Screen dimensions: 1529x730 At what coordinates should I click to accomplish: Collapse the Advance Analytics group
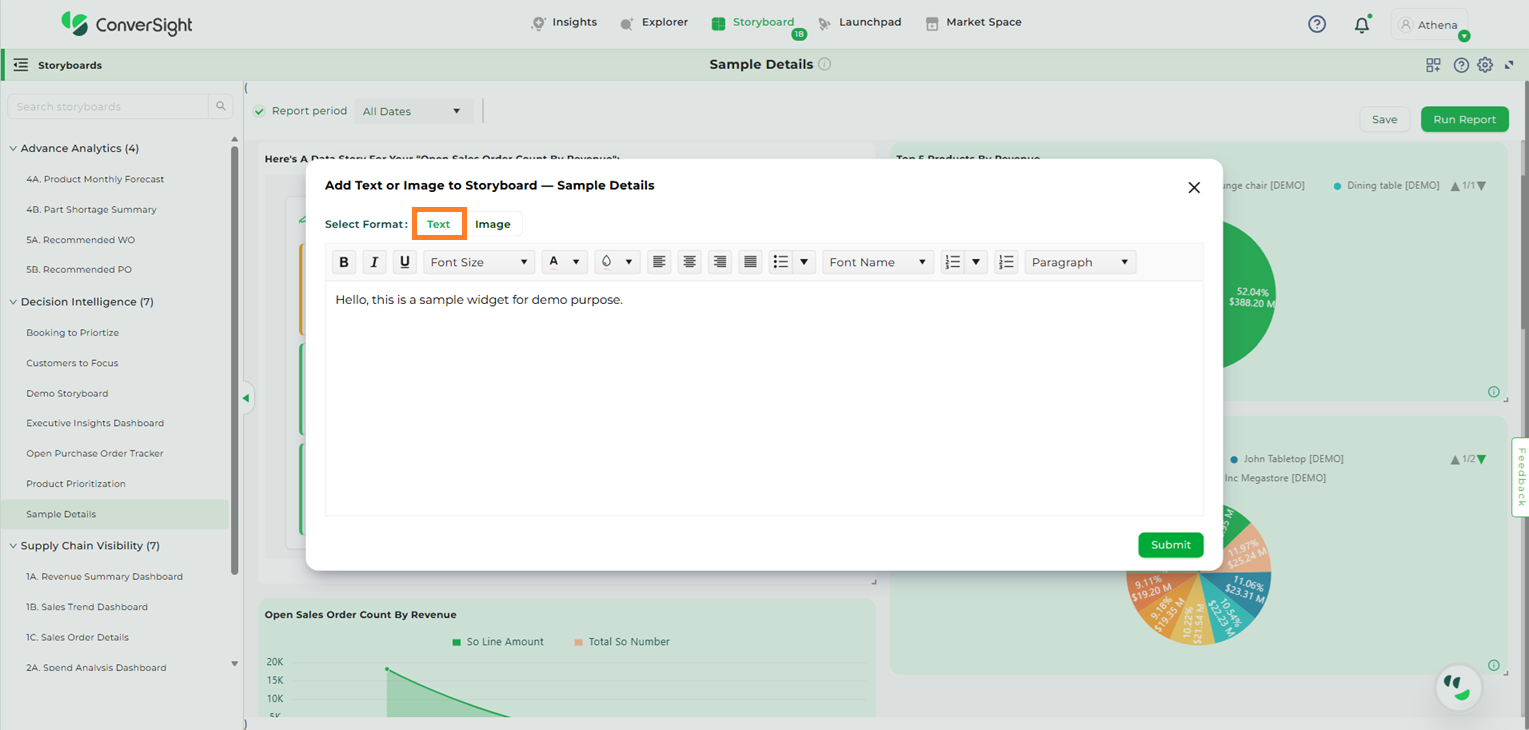pyautogui.click(x=14, y=148)
